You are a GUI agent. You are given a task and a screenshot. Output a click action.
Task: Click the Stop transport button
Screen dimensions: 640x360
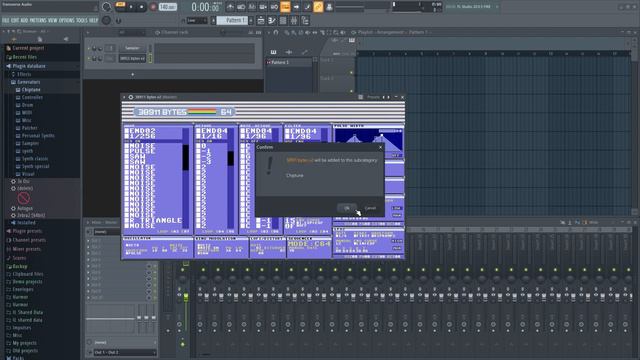point(142,7)
